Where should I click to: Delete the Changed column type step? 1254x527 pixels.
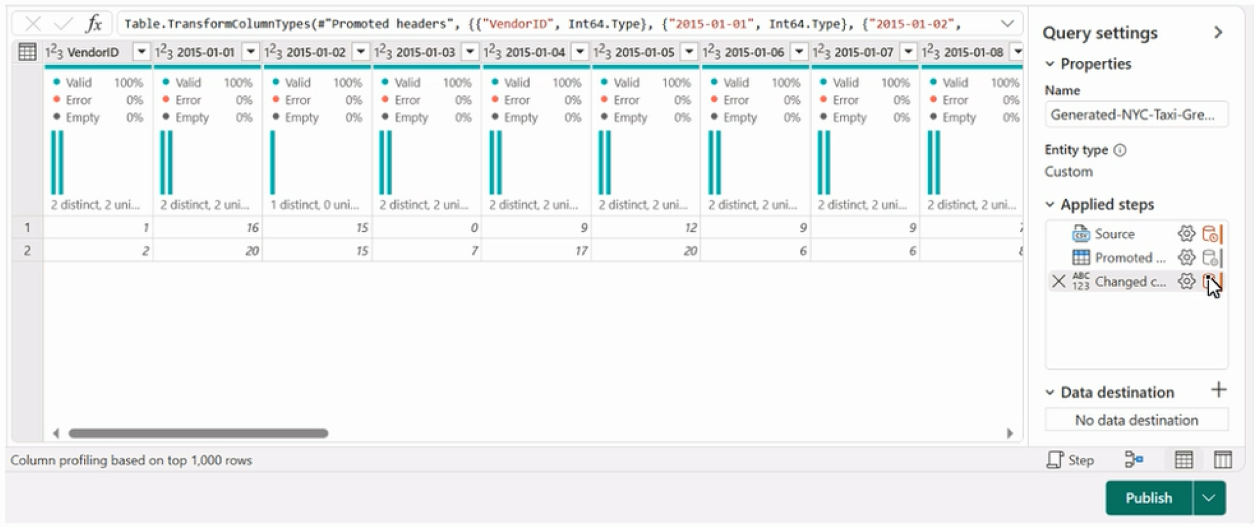1058,282
